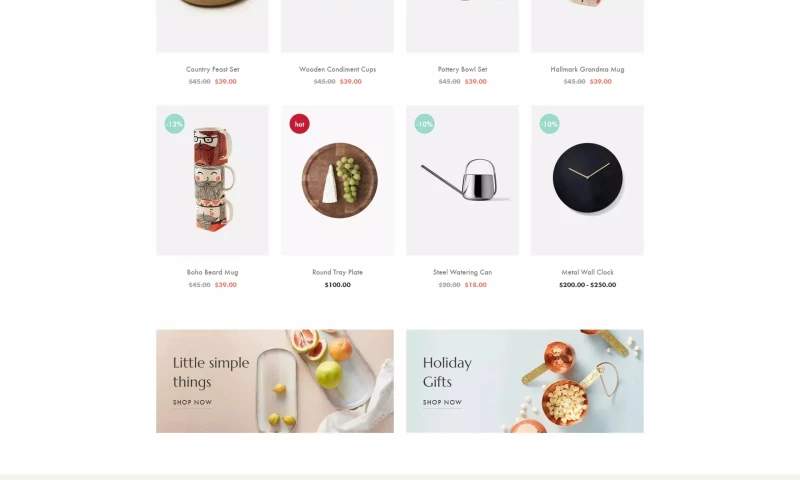Open the Holiday Gifts banner image
Image resolution: width=800 pixels, height=480 pixels.
point(525,381)
